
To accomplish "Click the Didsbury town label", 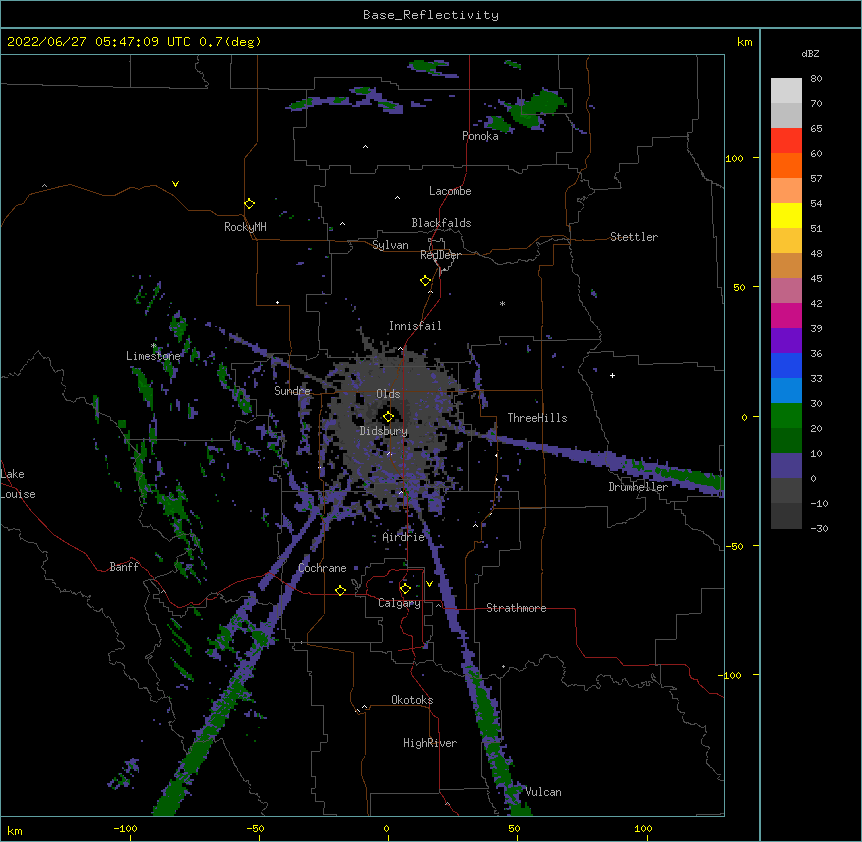I will click(x=384, y=431).
